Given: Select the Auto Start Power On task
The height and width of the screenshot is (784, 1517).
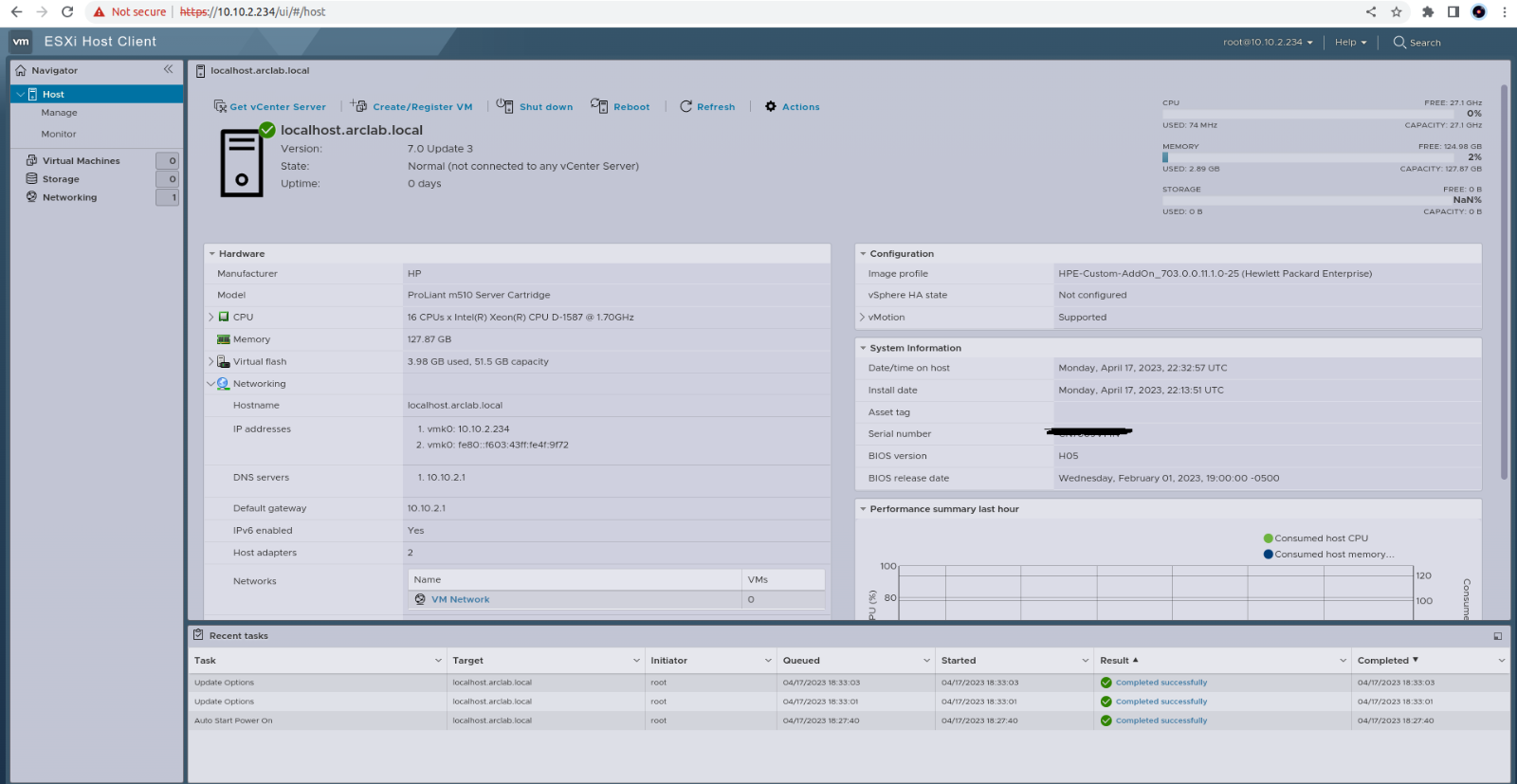Looking at the screenshot, I should (849, 720).
